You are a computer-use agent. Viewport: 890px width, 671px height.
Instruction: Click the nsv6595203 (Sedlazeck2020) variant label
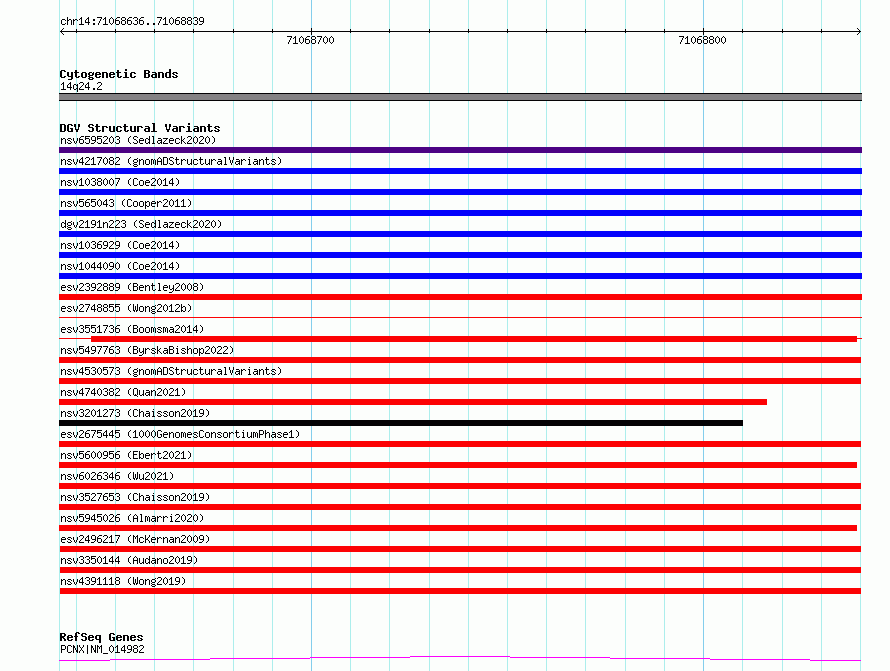[x=138, y=140]
